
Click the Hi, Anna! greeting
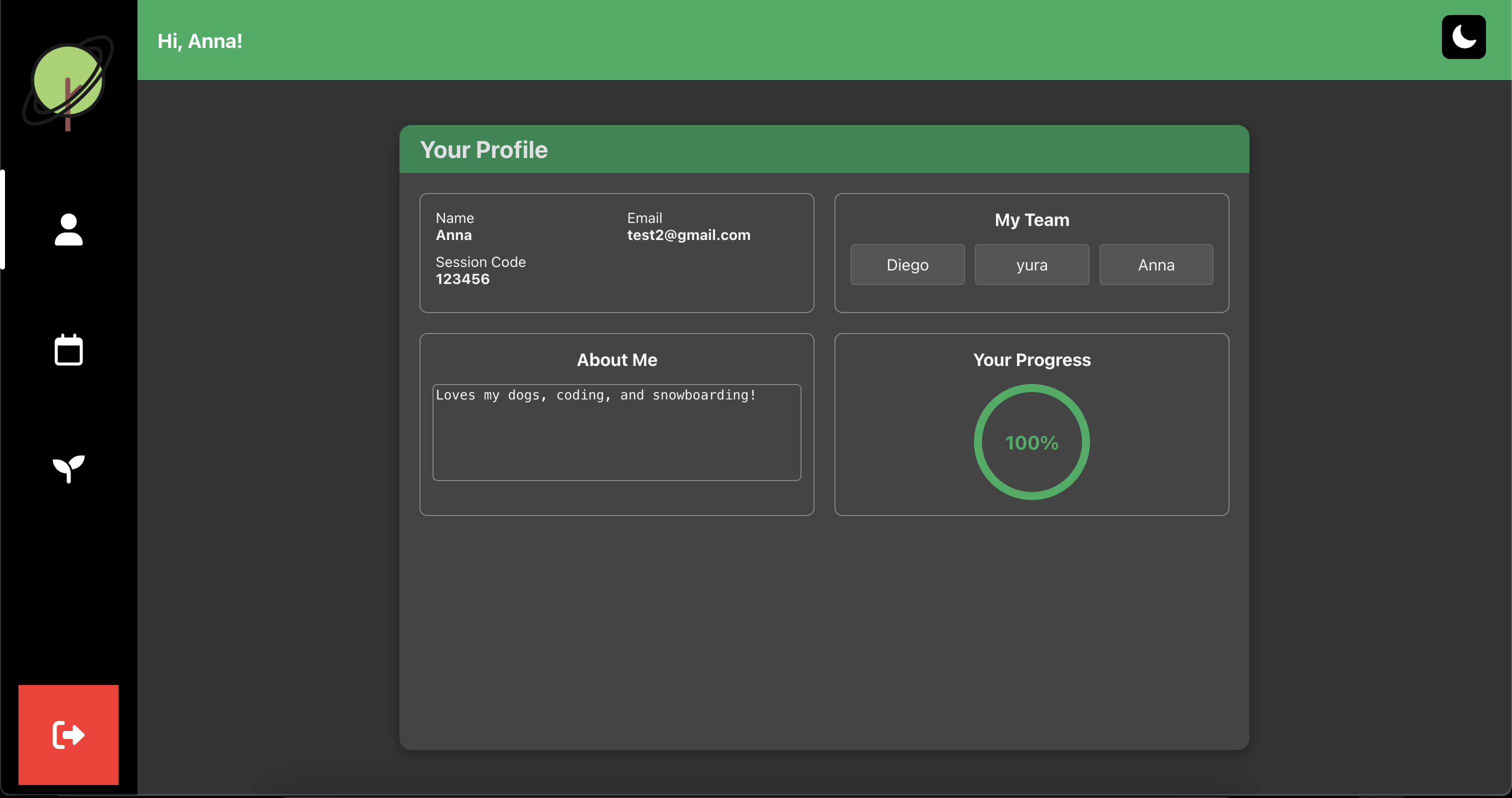tap(199, 41)
